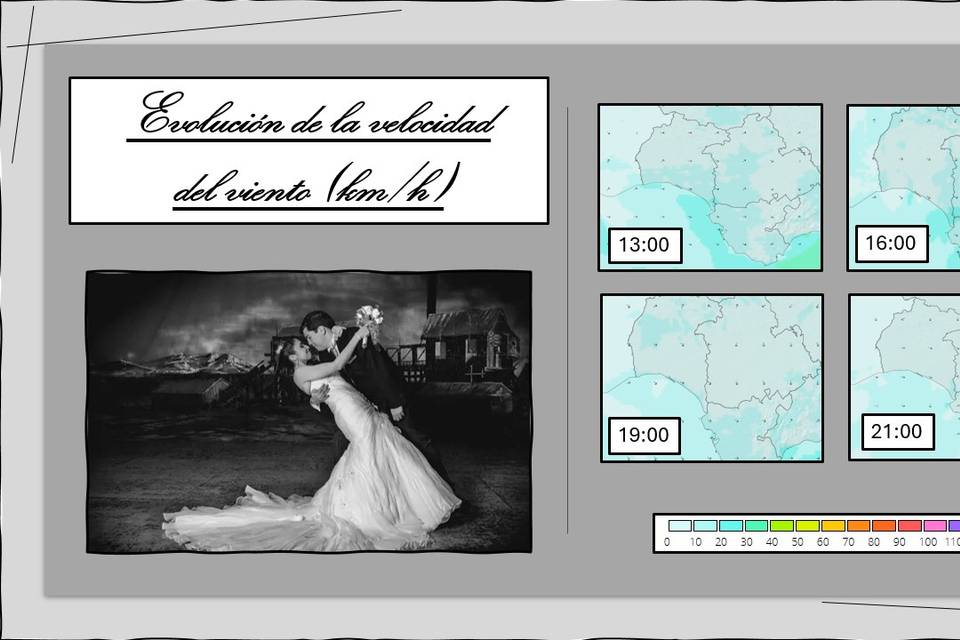
Task: Click the legend value "50"
Action: tap(797, 542)
